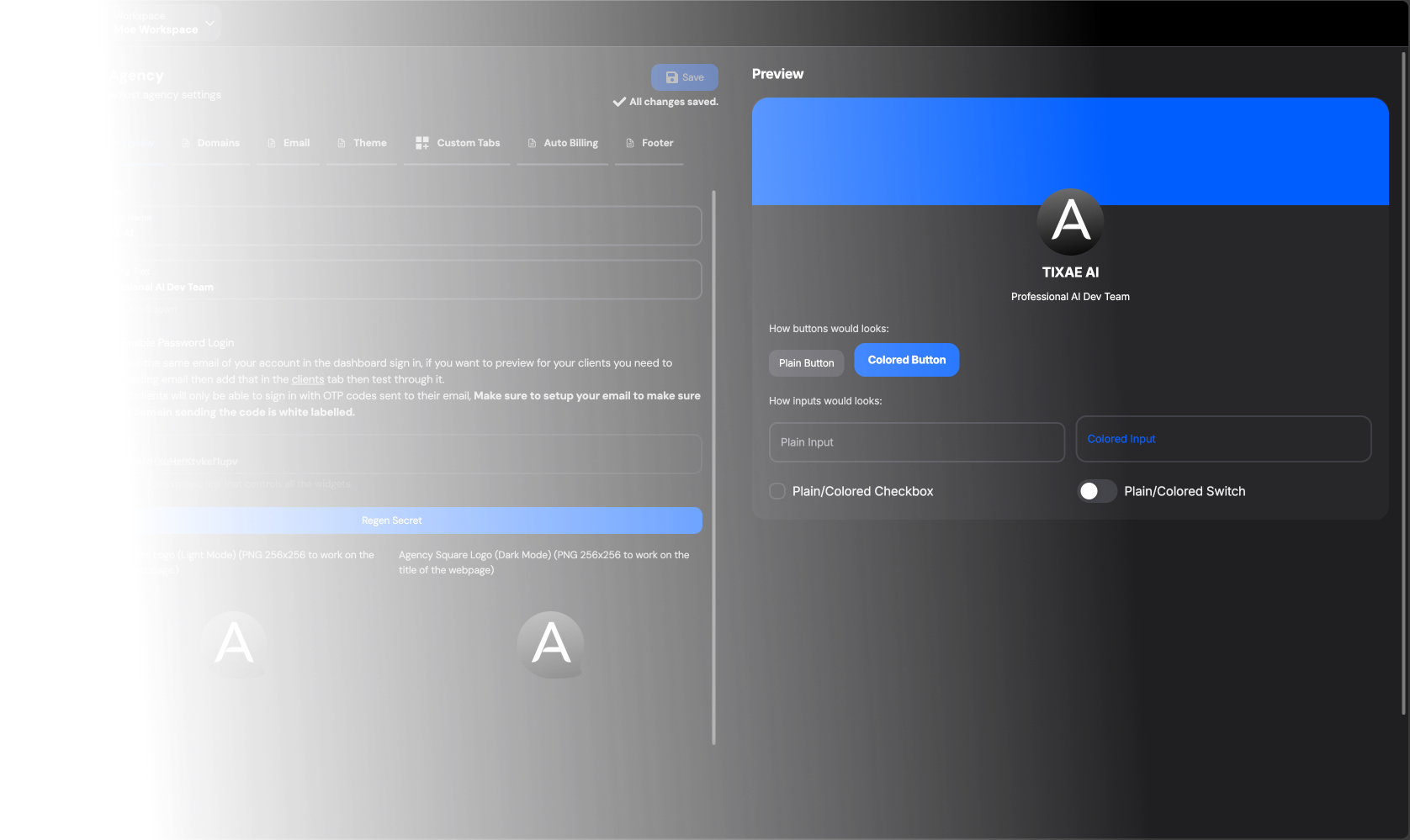The height and width of the screenshot is (840, 1410).
Task: Check the Plain/Colored Checkbox
Action: [777, 491]
